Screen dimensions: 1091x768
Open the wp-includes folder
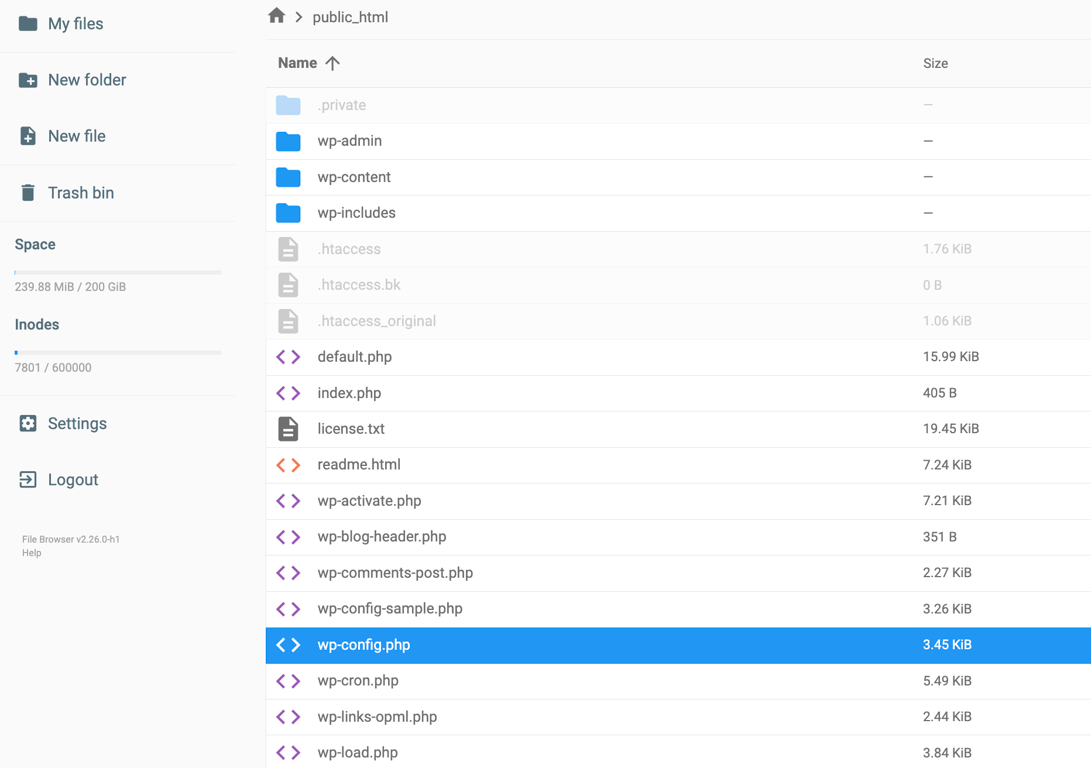point(287,212)
